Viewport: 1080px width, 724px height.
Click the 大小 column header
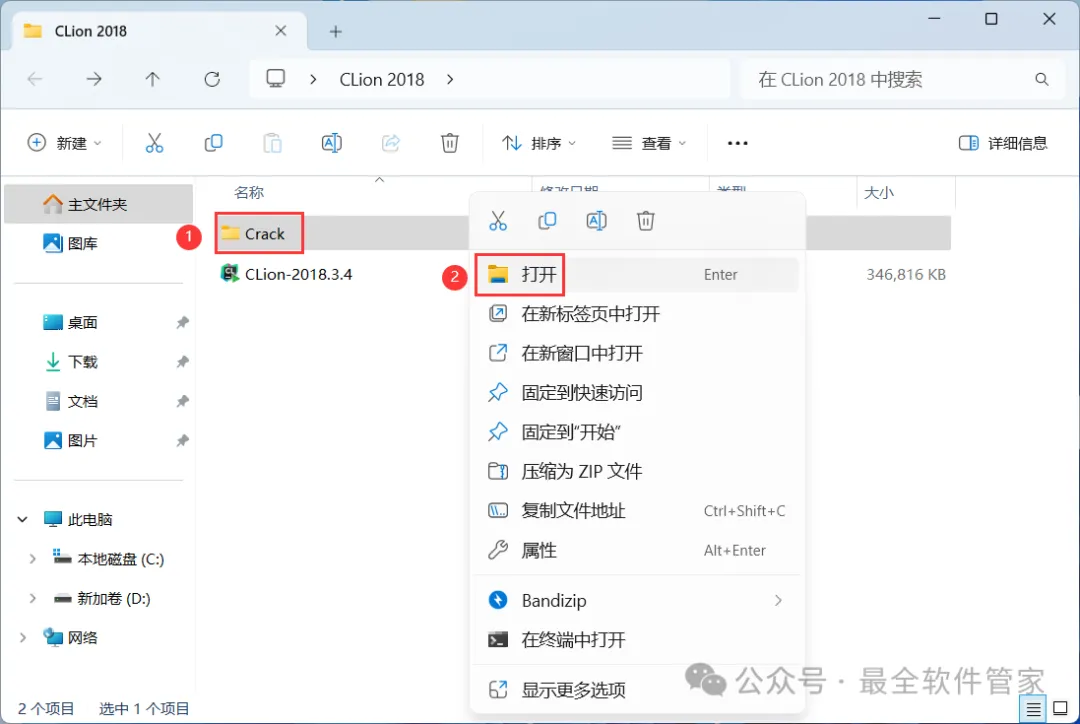click(x=879, y=192)
